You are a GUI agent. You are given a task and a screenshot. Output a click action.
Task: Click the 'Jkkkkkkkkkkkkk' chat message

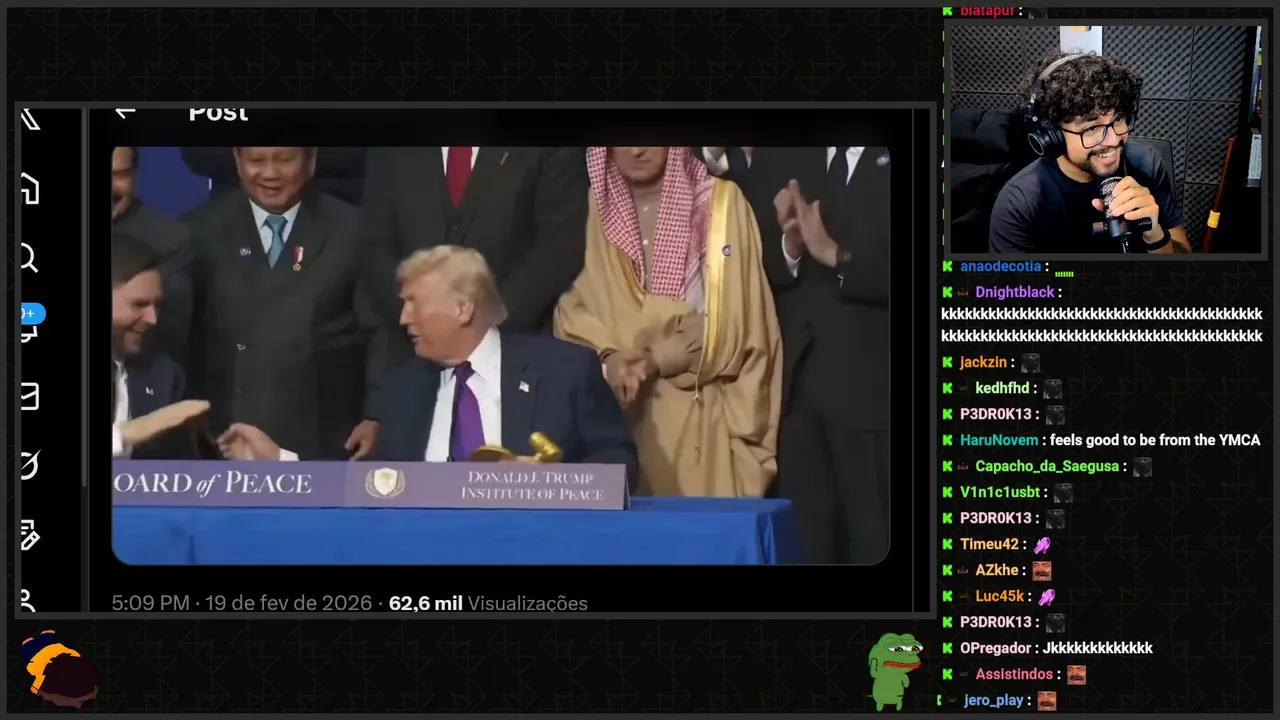click(1097, 649)
